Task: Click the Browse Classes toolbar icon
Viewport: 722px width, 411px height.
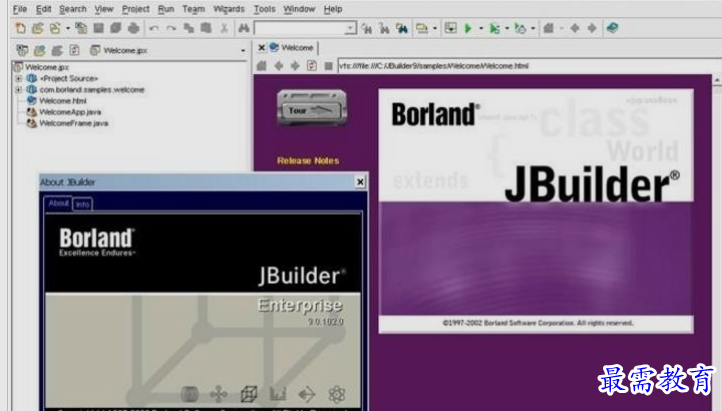Action: [402, 29]
